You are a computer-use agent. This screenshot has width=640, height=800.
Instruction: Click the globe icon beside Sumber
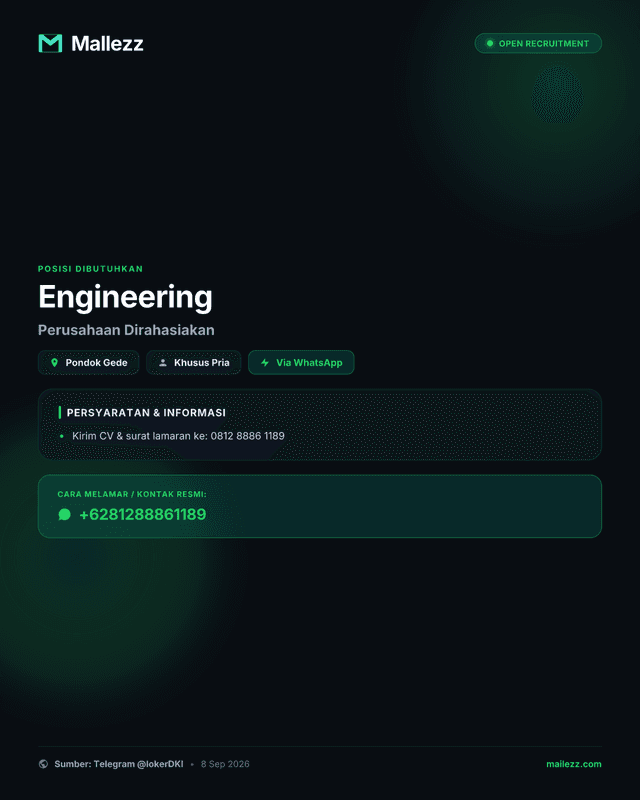tap(43, 764)
